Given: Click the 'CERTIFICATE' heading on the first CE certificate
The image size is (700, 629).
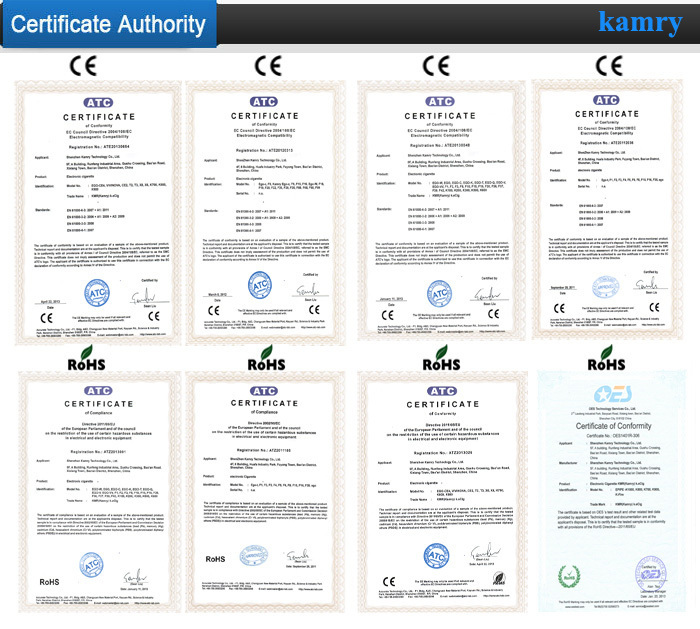Looking at the screenshot, I should [99, 117].
